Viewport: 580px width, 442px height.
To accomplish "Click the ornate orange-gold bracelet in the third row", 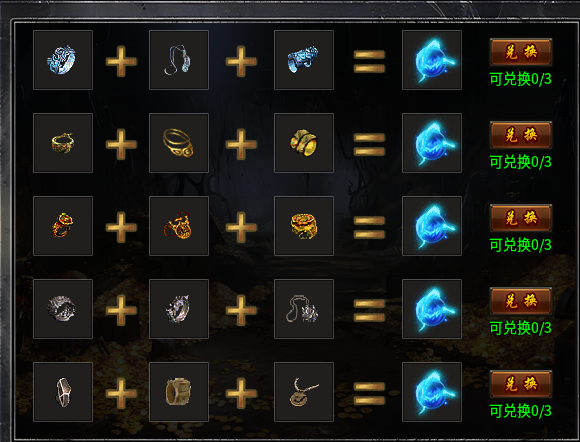I will pyautogui.click(x=304, y=226).
